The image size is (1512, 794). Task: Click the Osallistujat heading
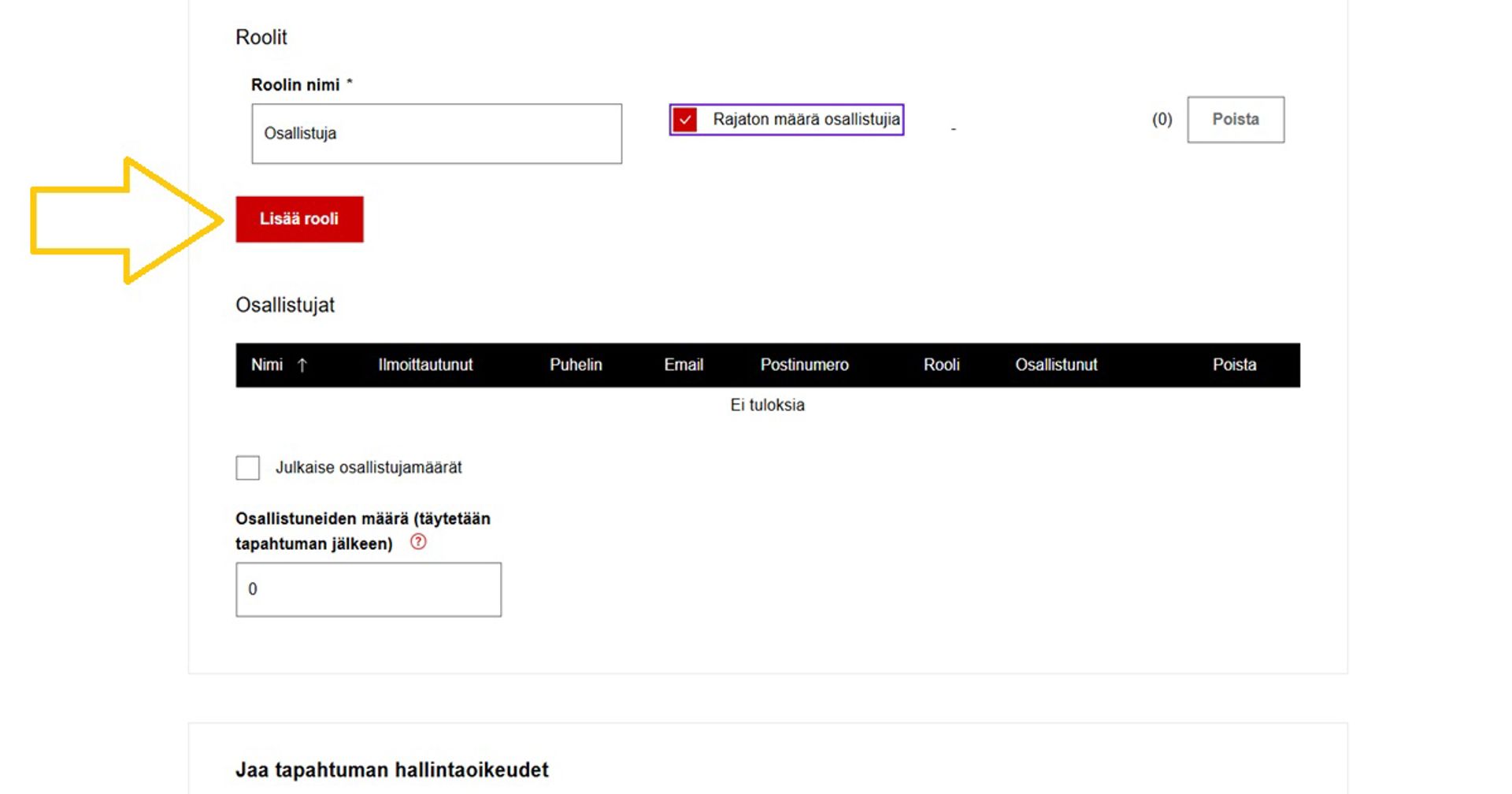point(285,306)
